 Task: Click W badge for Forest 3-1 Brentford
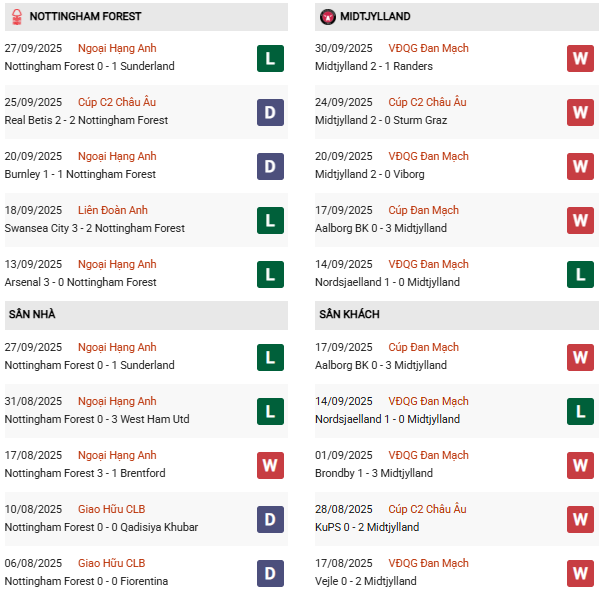[269, 465]
